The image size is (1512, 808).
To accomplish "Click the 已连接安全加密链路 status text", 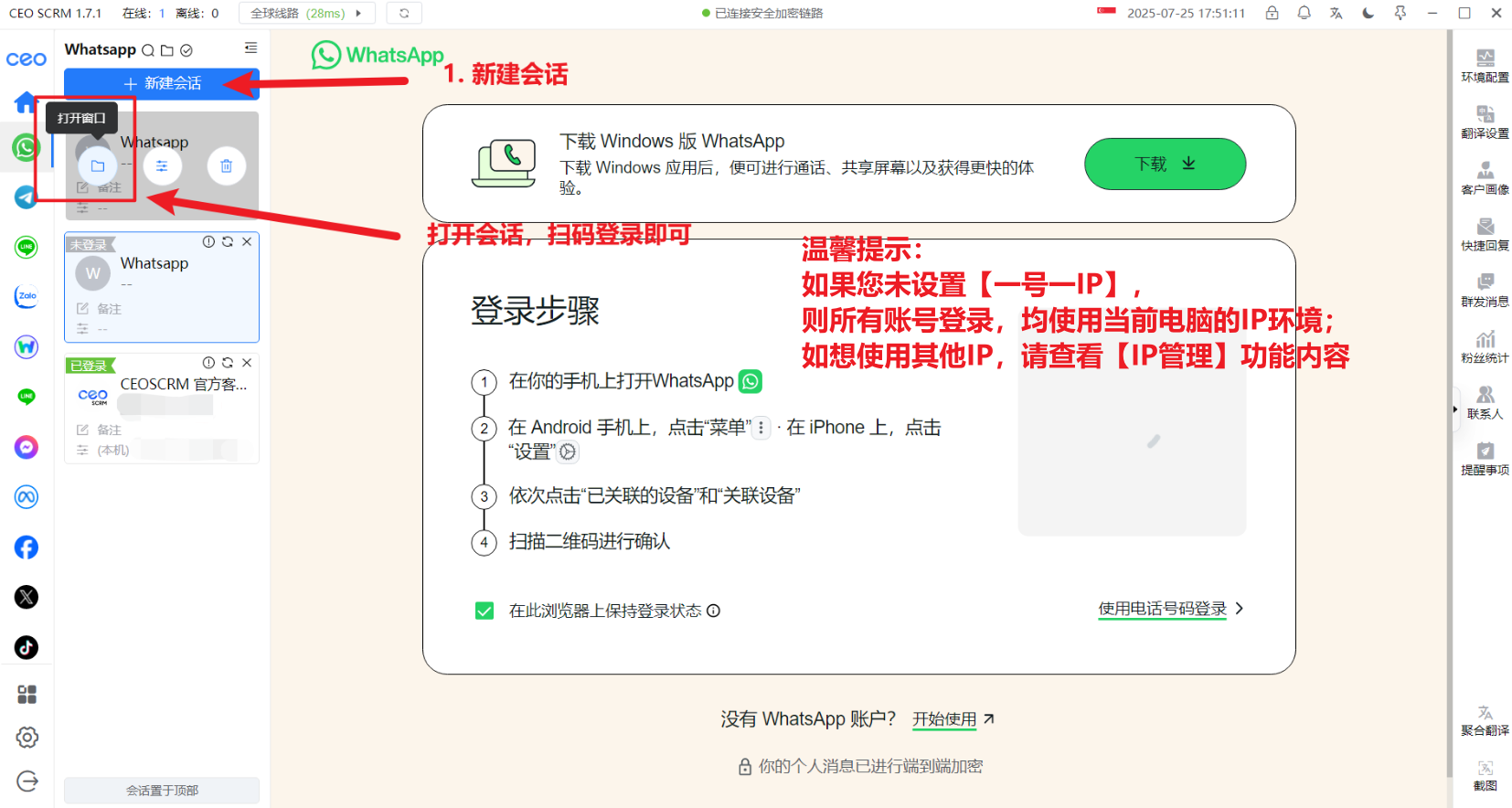I will (769, 14).
